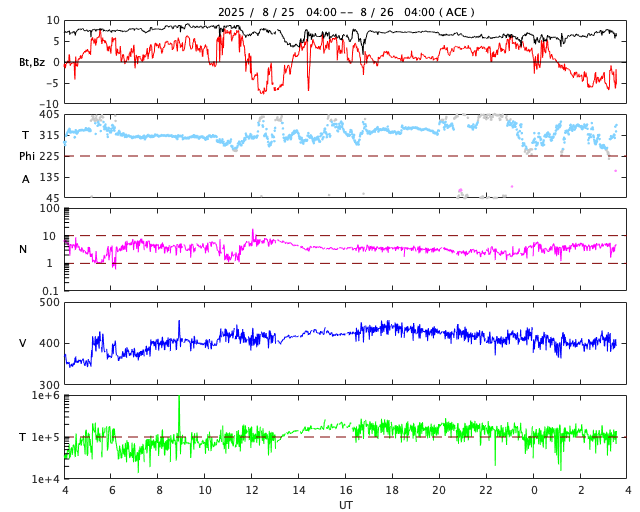Click the '100' density tick label
The height and width of the screenshot is (512, 640).
coord(49,208)
